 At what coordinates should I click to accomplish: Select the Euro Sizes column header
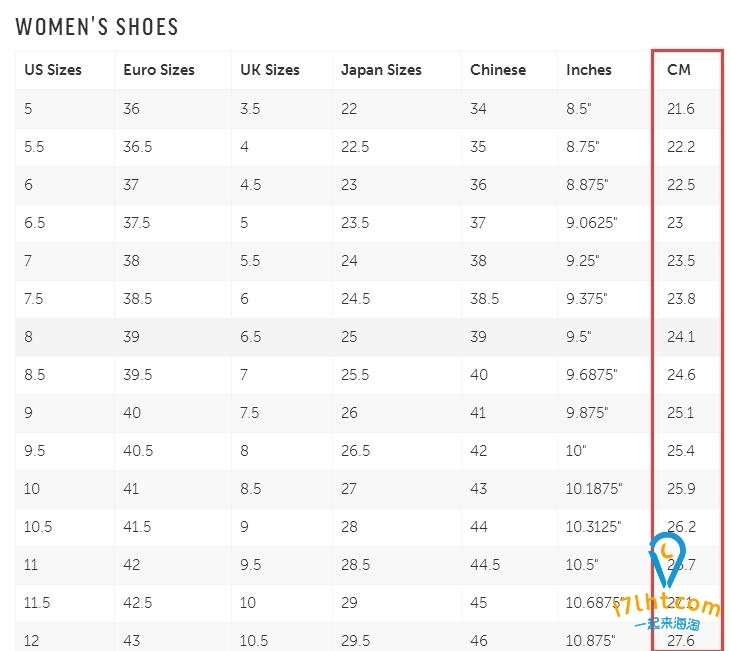pyautogui.click(x=159, y=70)
